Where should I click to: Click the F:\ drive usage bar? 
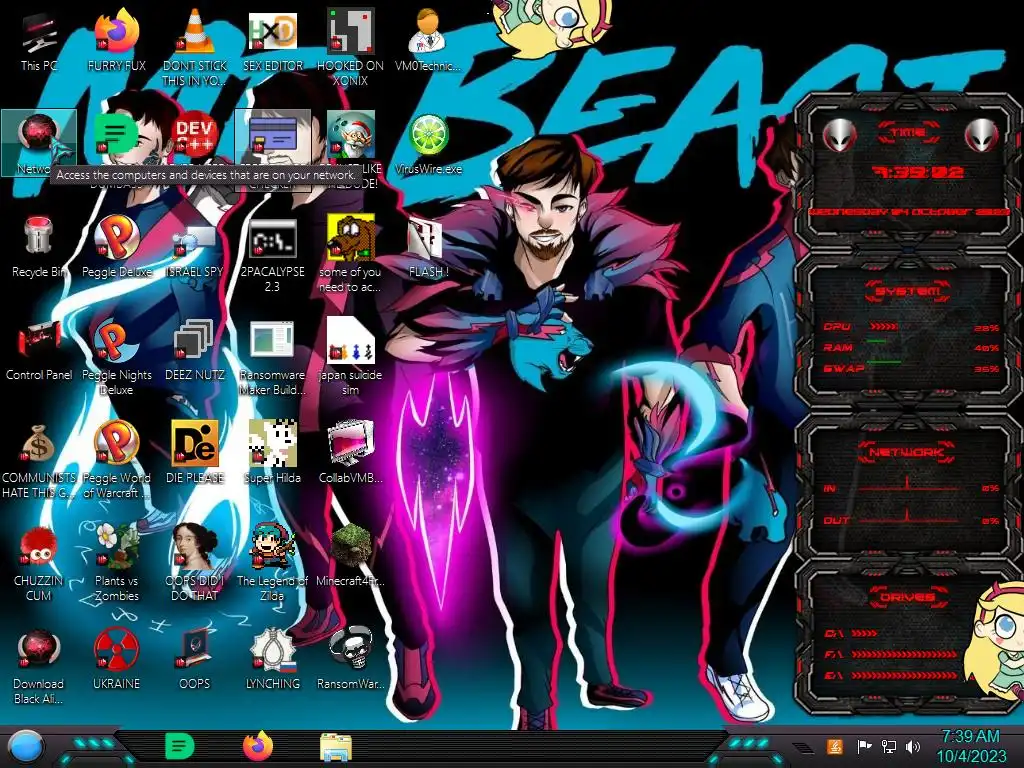pyautogui.click(x=904, y=654)
